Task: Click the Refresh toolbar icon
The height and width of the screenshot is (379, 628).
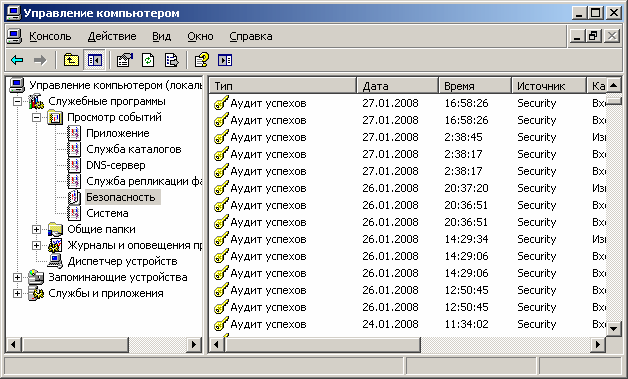Action: (x=148, y=60)
